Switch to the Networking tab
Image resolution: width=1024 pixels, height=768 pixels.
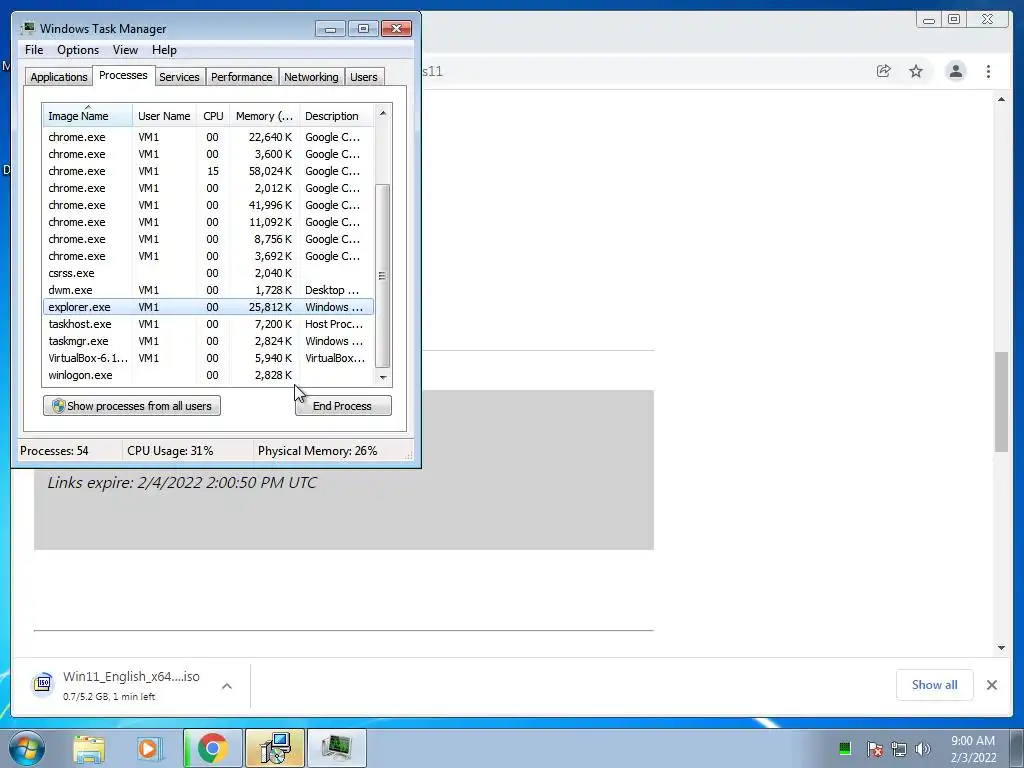click(x=311, y=77)
